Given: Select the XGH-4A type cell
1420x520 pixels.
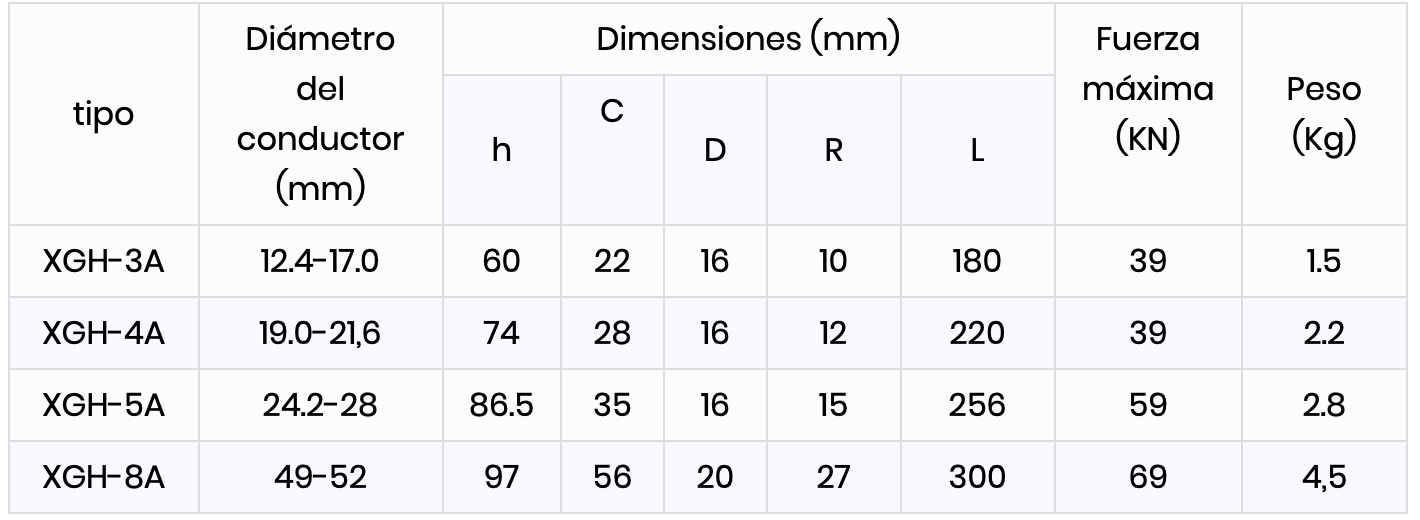Looking at the screenshot, I should [103, 333].
